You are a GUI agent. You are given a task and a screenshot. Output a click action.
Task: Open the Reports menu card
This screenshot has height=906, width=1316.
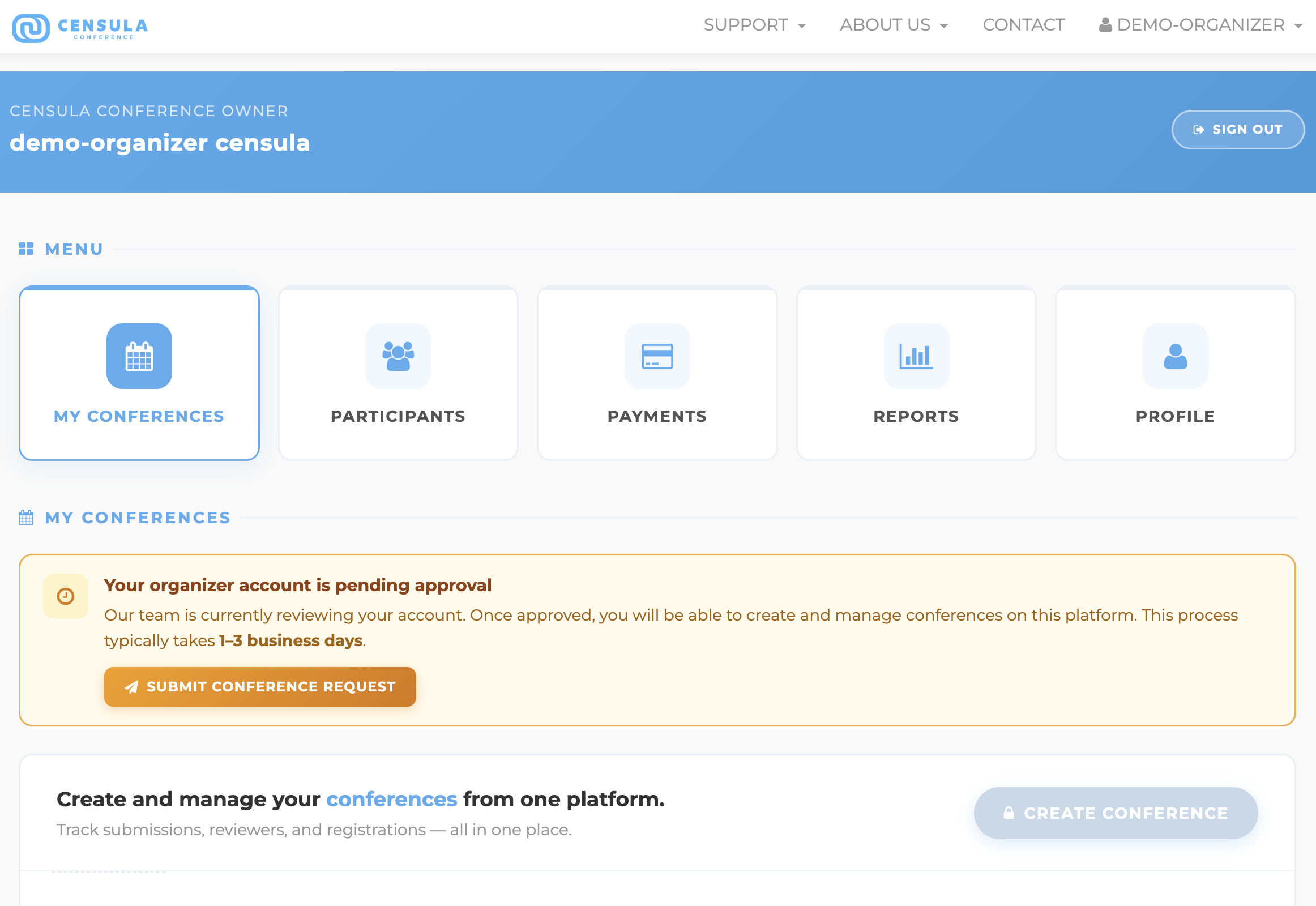pos(916,374)
